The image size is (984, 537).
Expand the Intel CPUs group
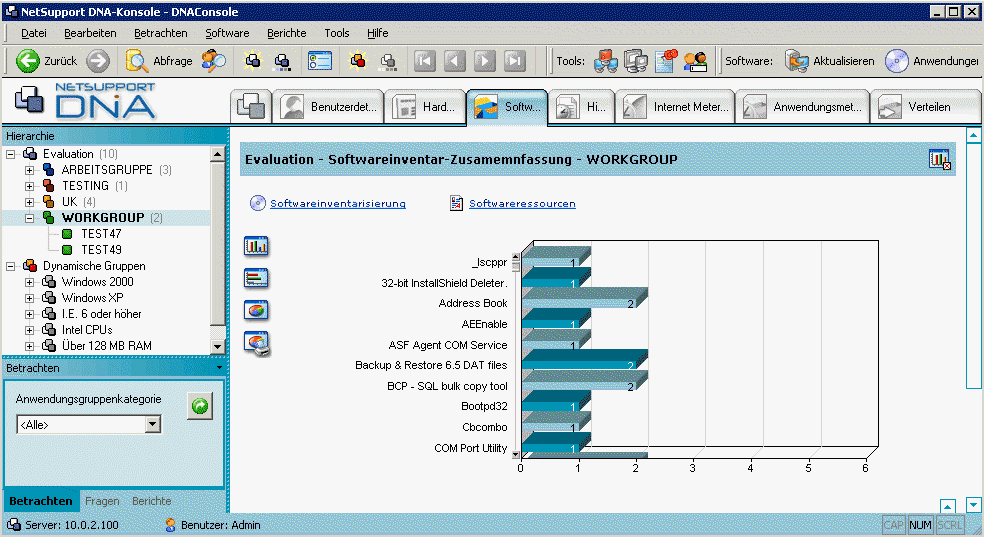pyautogui.click(x=29, y=330)
